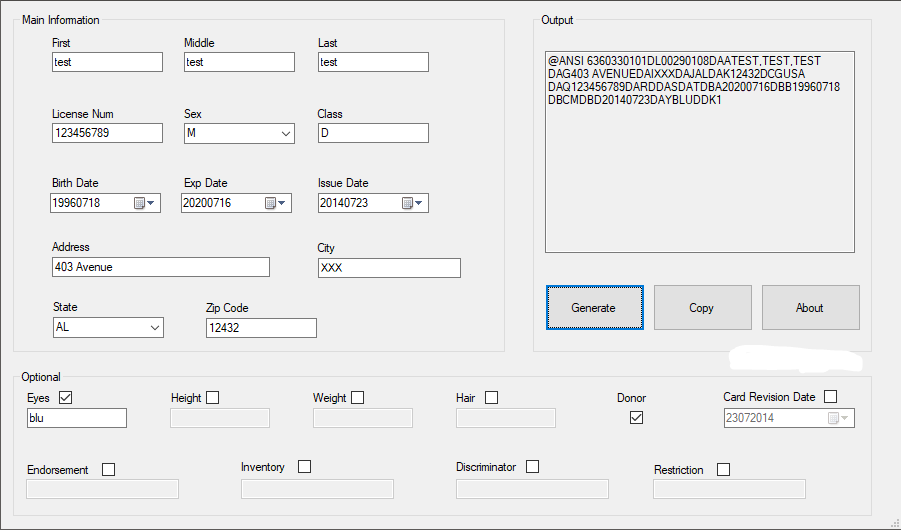Click the License Num field
This screenshot has height=530, width=901.
pos(107,133)
